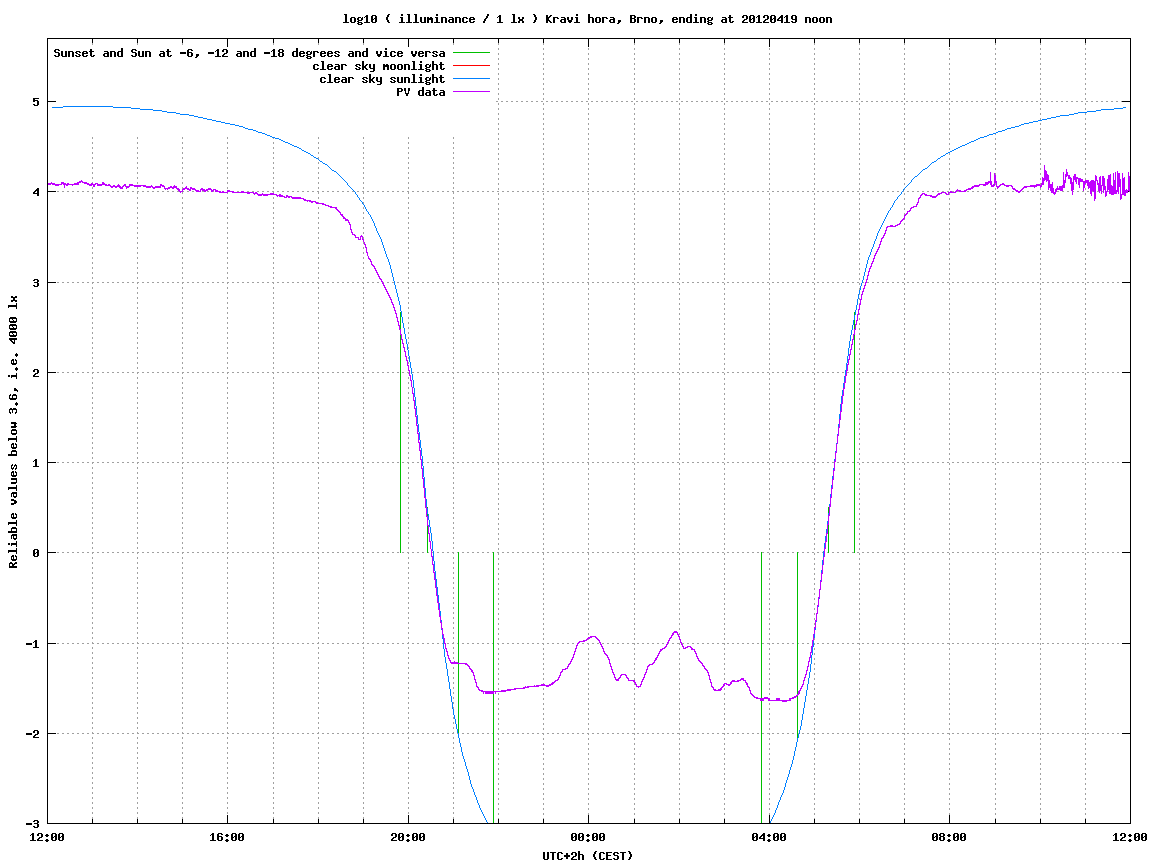Click the PV data peak near 02:00
Screen dimensions: 1151x863
[x=675, y=633]
